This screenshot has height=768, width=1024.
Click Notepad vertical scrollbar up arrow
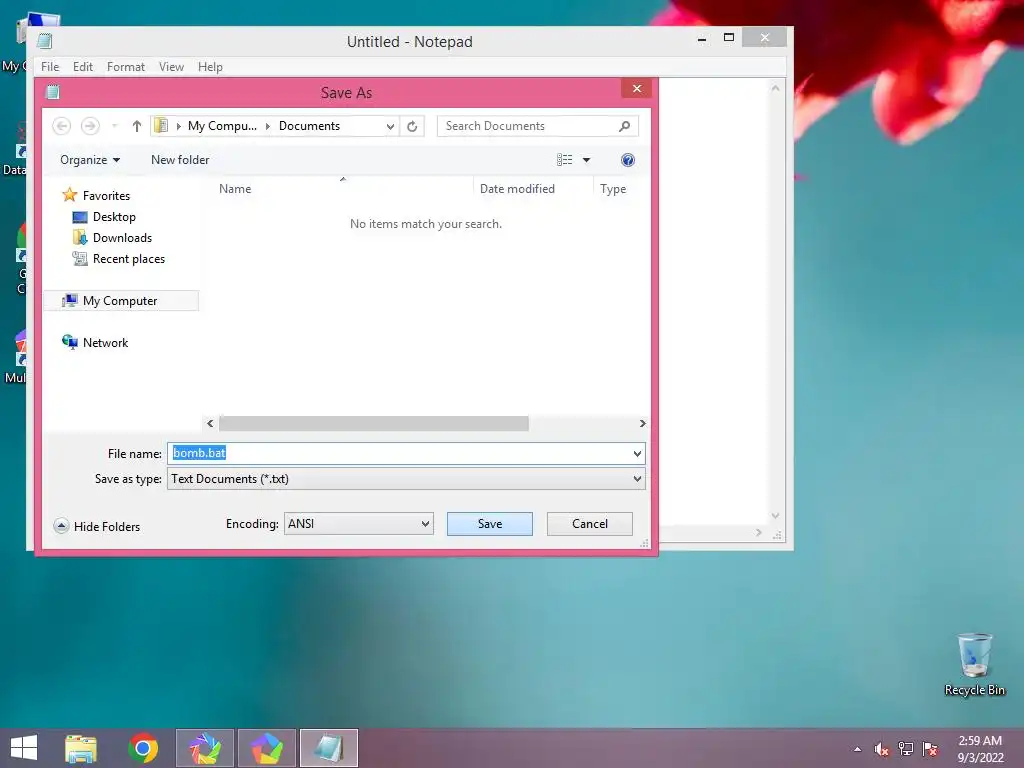(x=775, y=88)
